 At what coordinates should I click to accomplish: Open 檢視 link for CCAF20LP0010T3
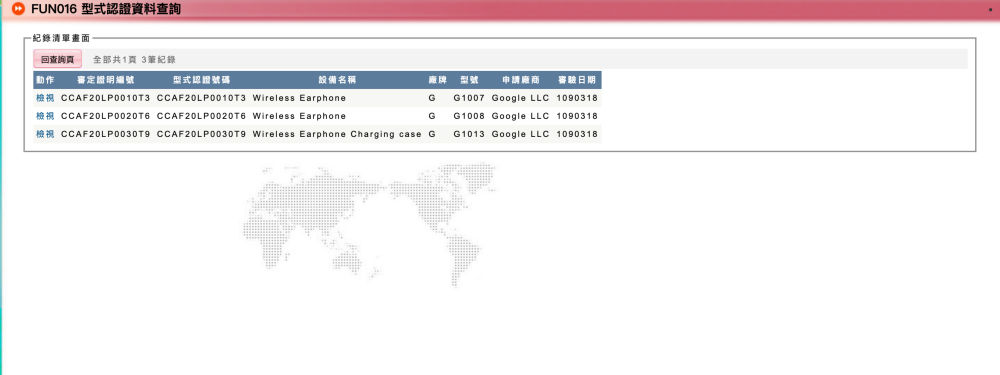pos(45,98)
